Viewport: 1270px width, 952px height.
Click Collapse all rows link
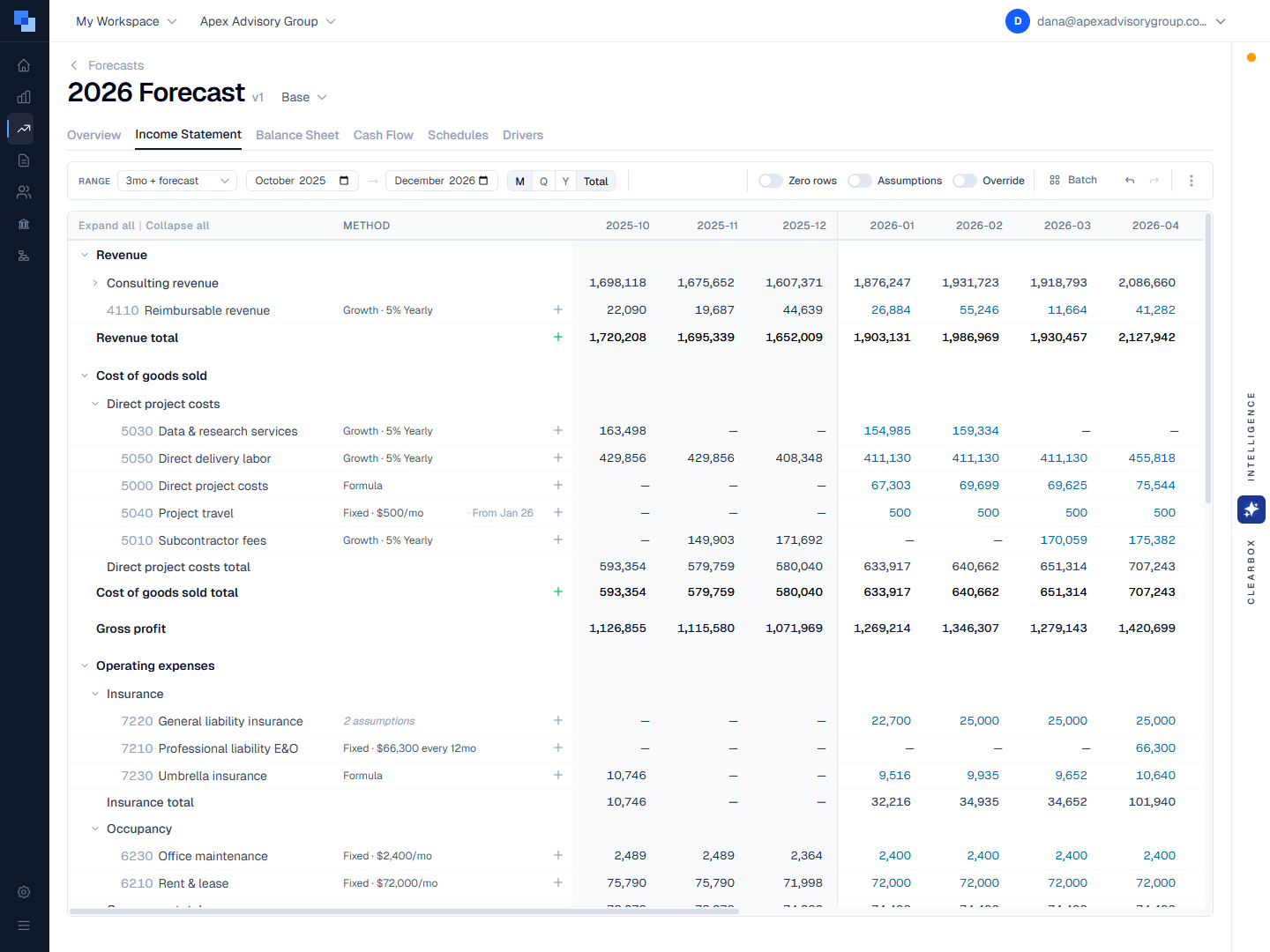(177, 226)
